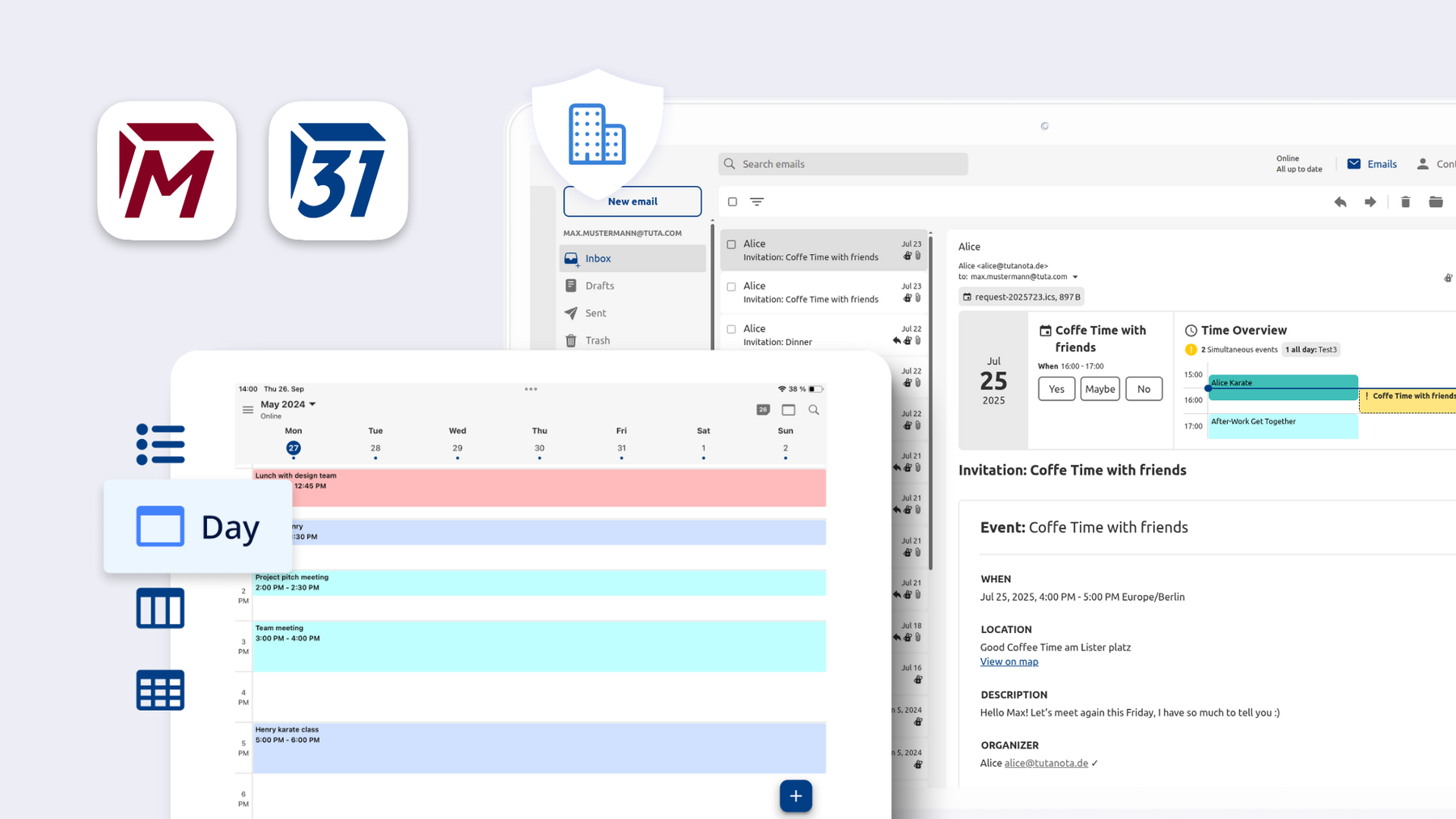Image resolution: width=1456 pixels, height=819 pixels.
Task: Click the calendar icon beside event title
Action: pyautogui.click(x=1045, y=331)
